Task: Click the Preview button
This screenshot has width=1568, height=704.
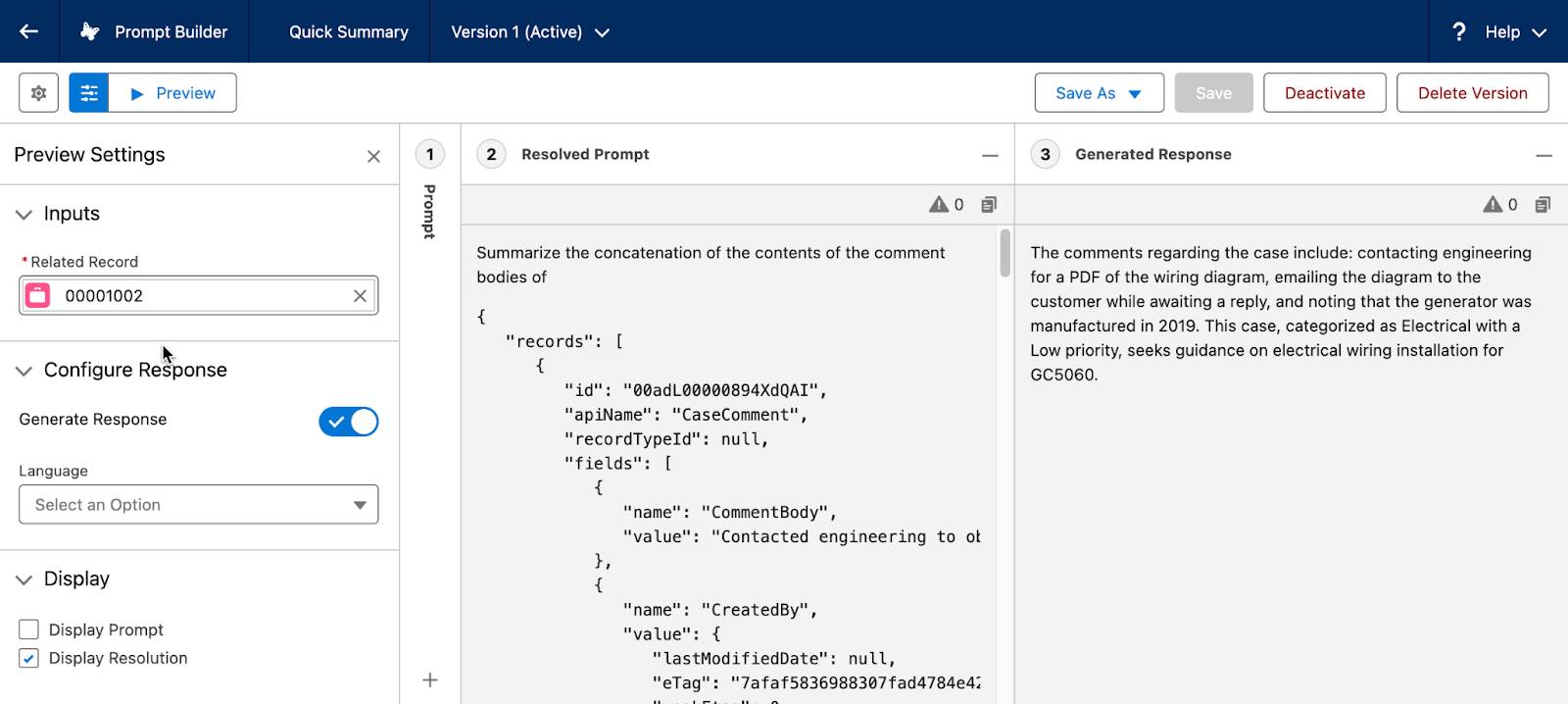Action: pos(172,93)
